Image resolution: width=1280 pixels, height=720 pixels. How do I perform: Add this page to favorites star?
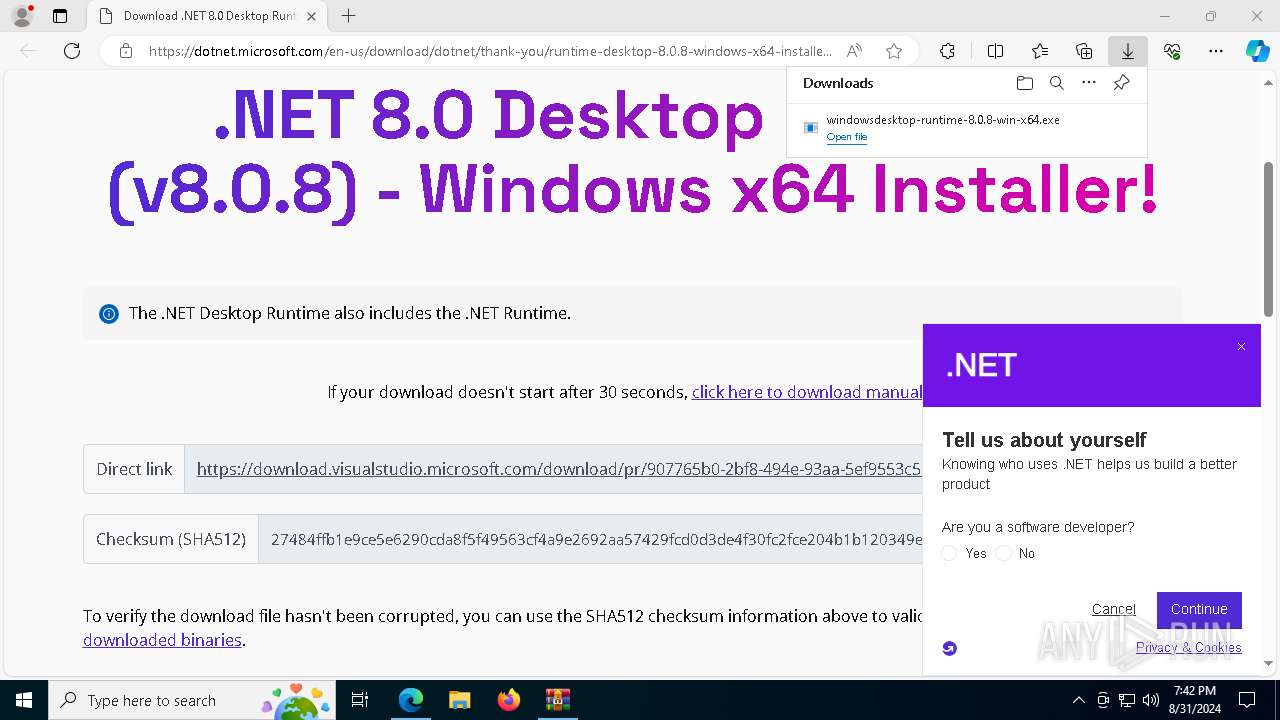[x=894, y=51]
